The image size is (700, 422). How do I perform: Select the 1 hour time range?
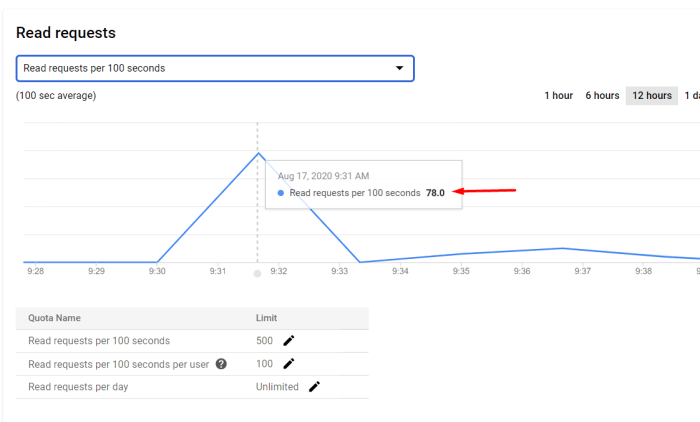tap(558, 96)
